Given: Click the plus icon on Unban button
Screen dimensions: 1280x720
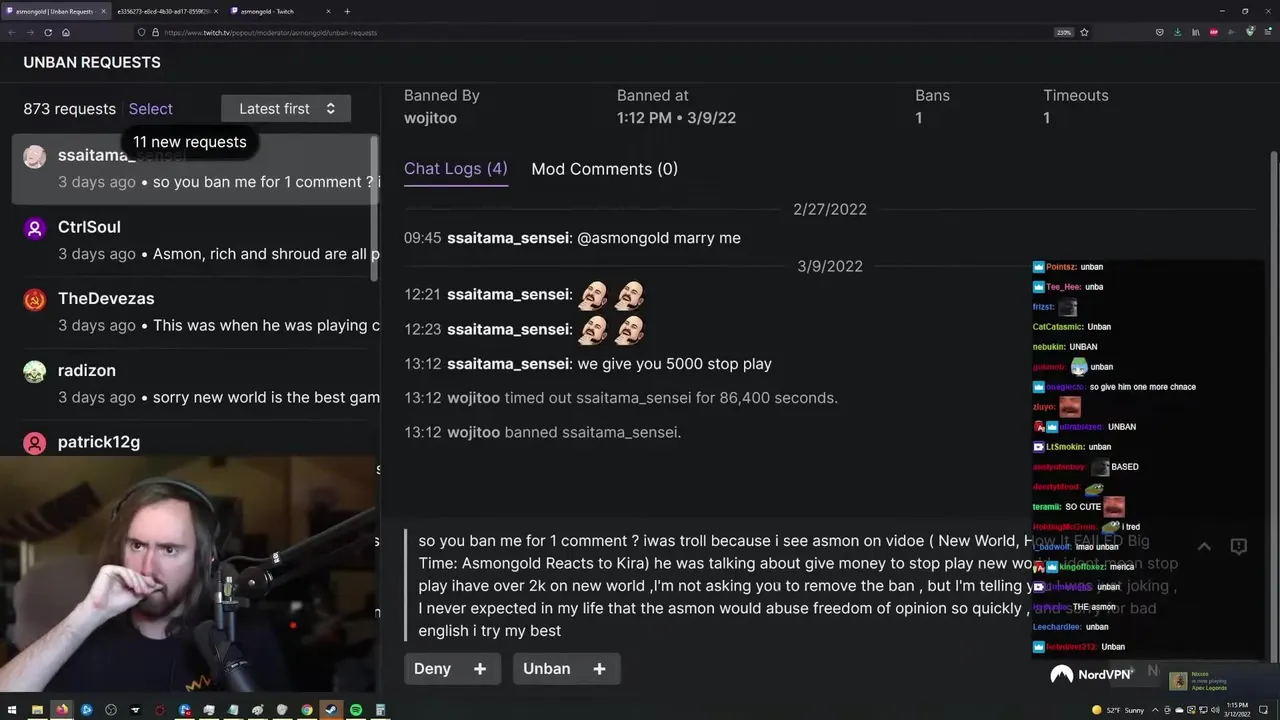Looking at the screenshot, I should pos(599,669).
